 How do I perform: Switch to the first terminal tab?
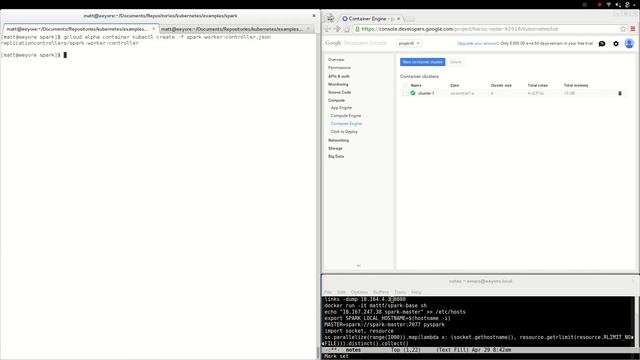[80, 29]
